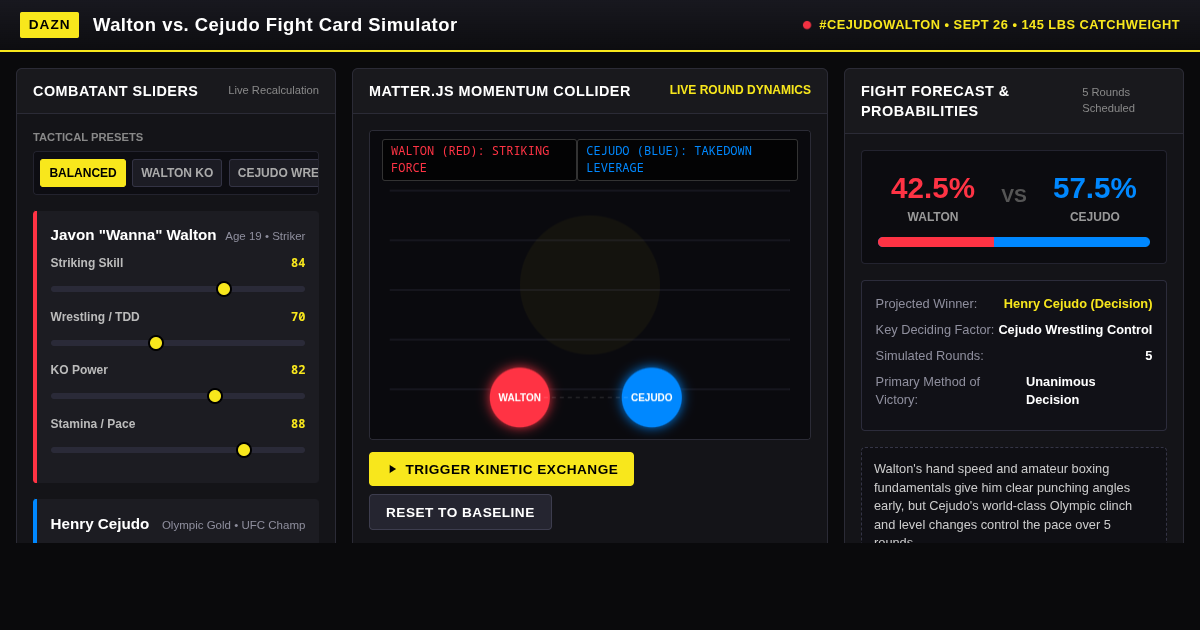Click Reset to Baseline button

(460, 512)
